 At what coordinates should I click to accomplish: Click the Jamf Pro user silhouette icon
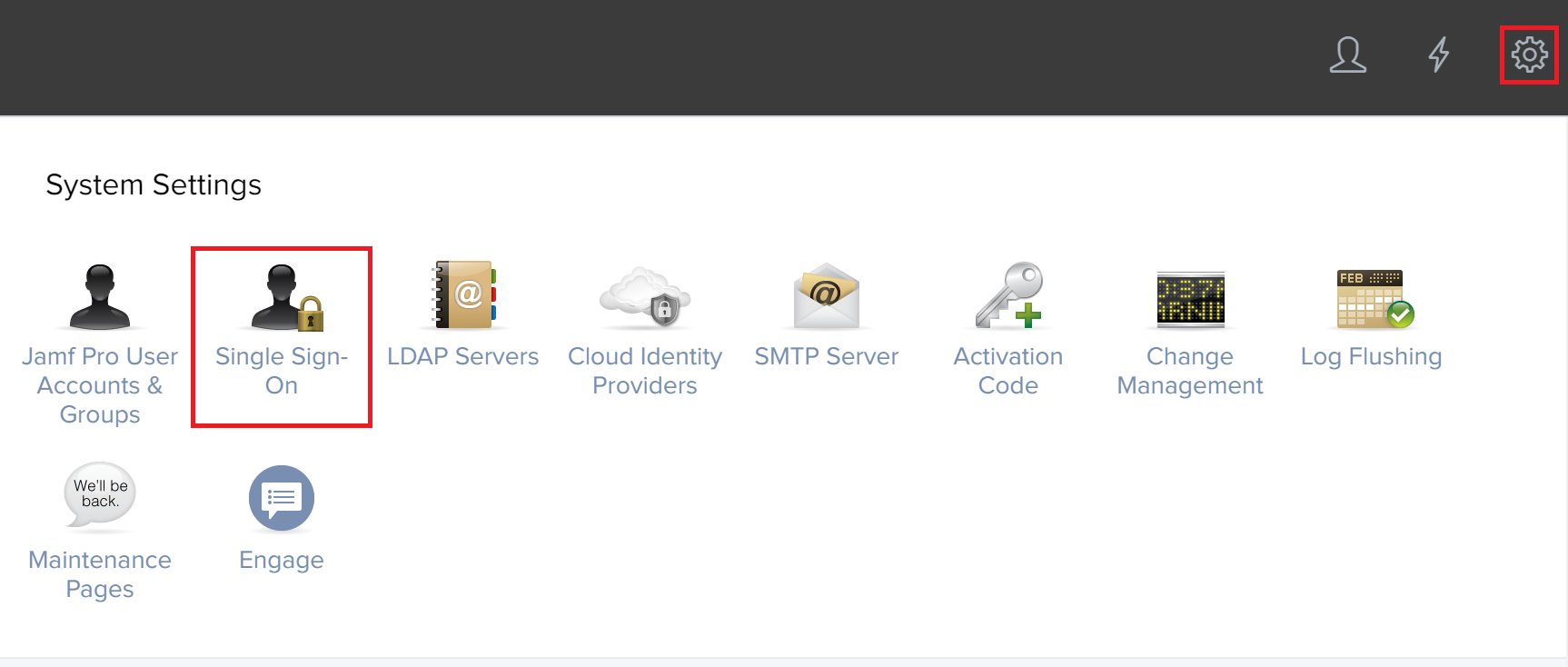[x=100, y=297]
